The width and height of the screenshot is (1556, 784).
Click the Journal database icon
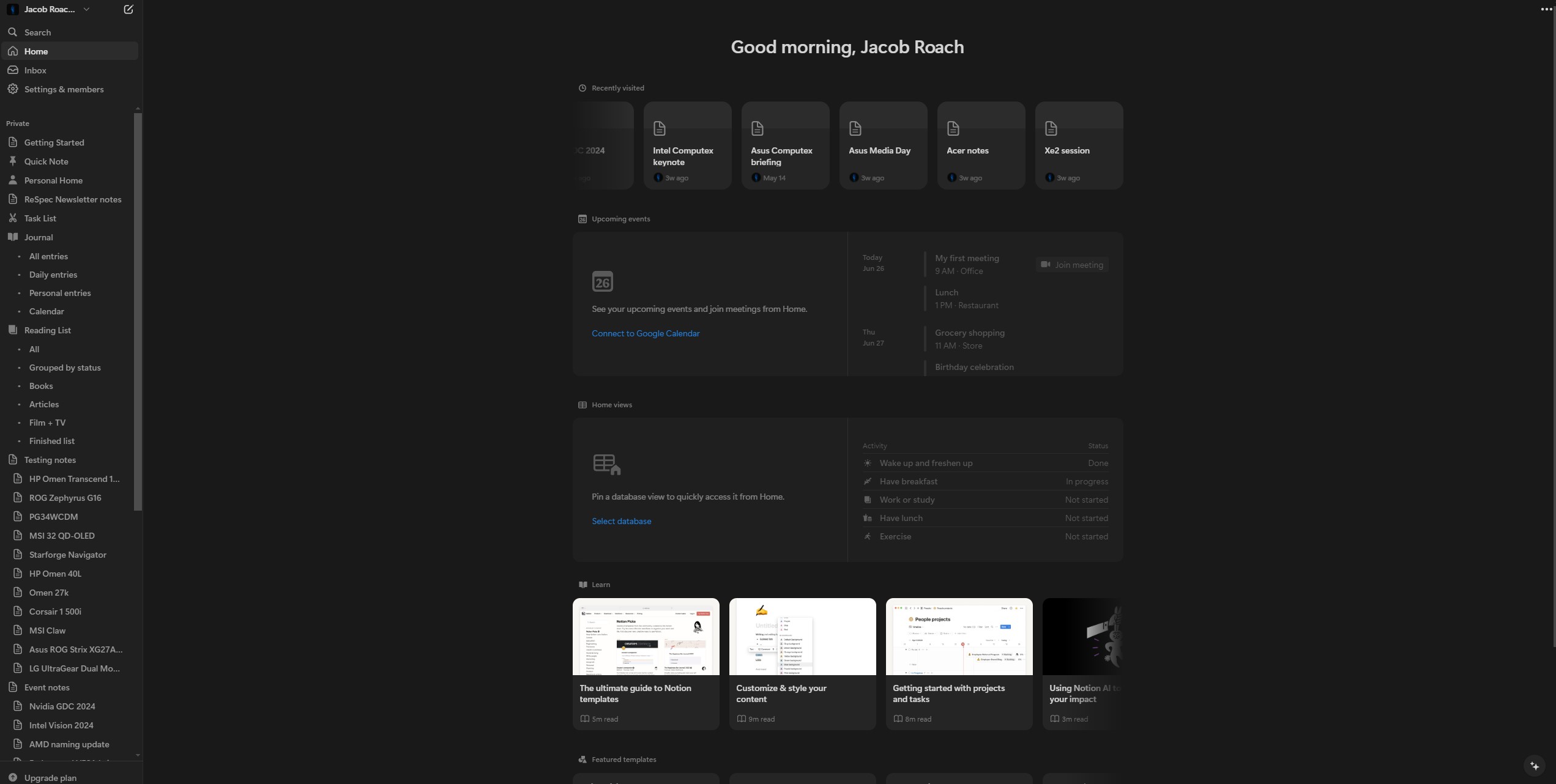[x=13, y=238]
